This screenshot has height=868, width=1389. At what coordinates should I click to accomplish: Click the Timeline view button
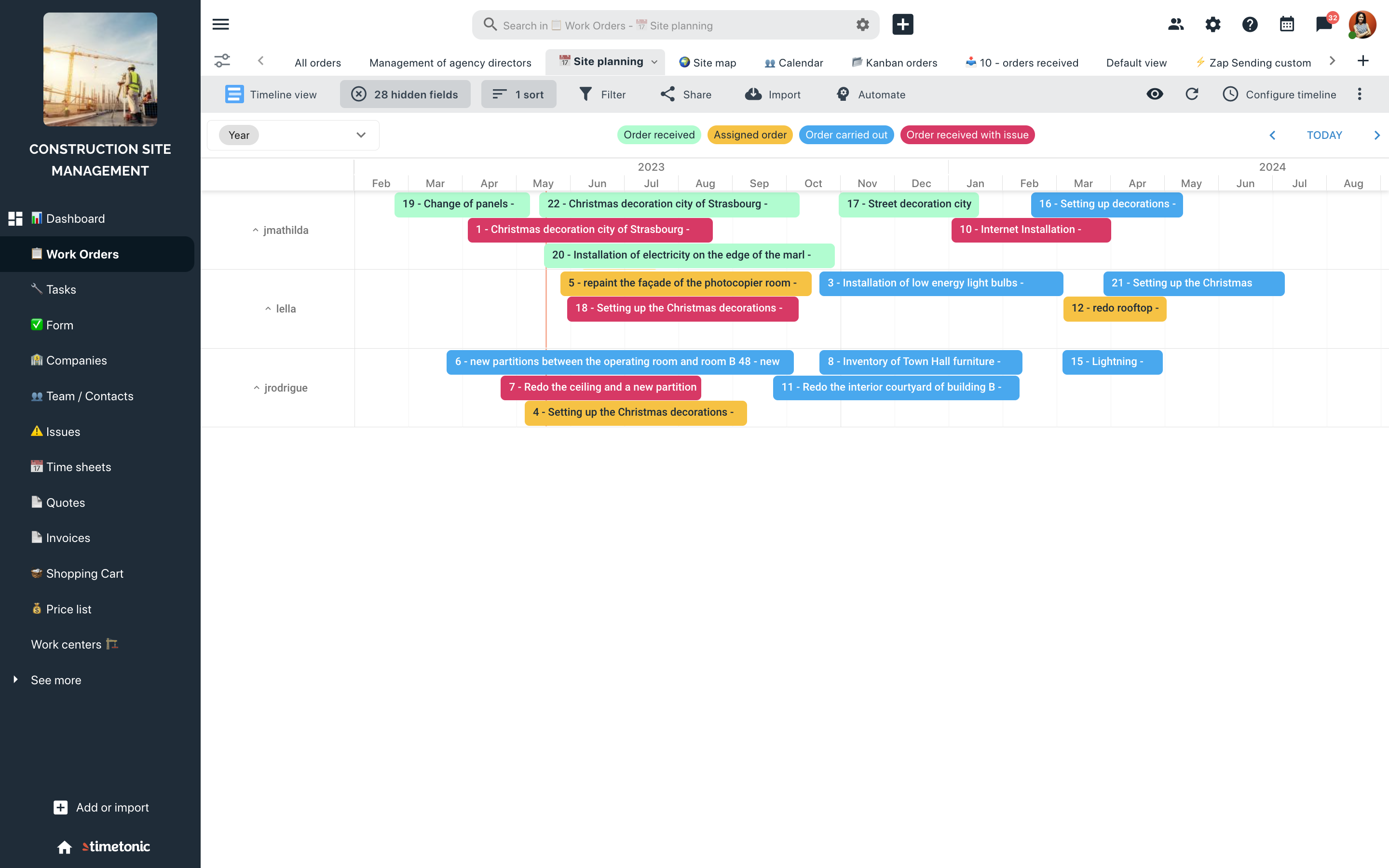pos(271,94)
